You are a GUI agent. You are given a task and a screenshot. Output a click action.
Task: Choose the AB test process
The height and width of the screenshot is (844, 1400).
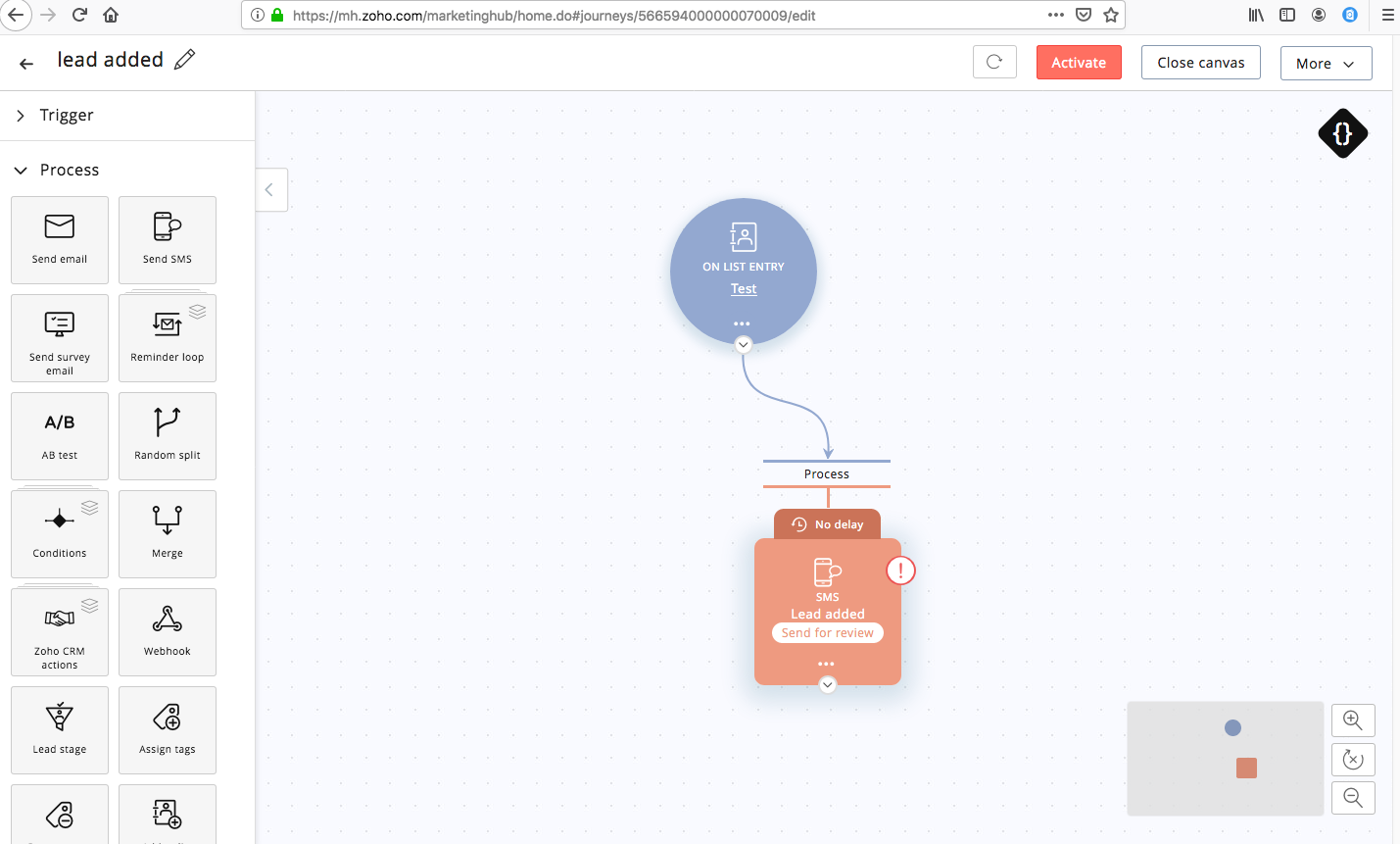[x=60, y=435]
